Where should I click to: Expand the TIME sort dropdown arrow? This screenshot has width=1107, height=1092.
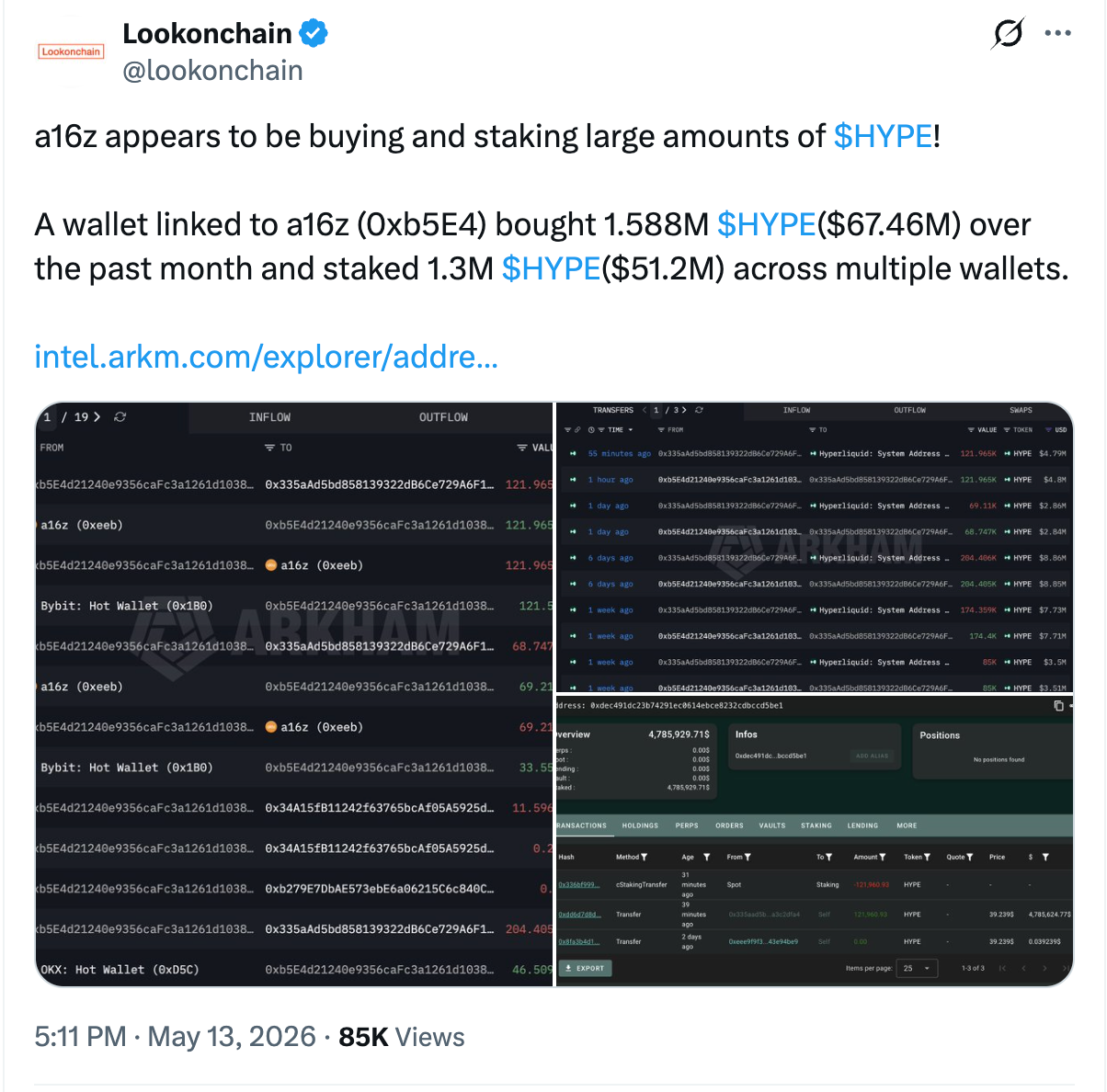pyautogui.click(x=631, y=430)
